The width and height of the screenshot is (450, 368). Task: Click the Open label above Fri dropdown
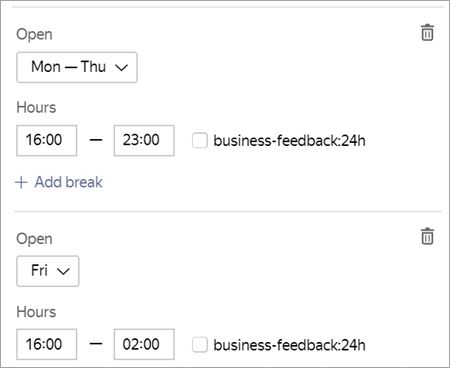(34, 239)
